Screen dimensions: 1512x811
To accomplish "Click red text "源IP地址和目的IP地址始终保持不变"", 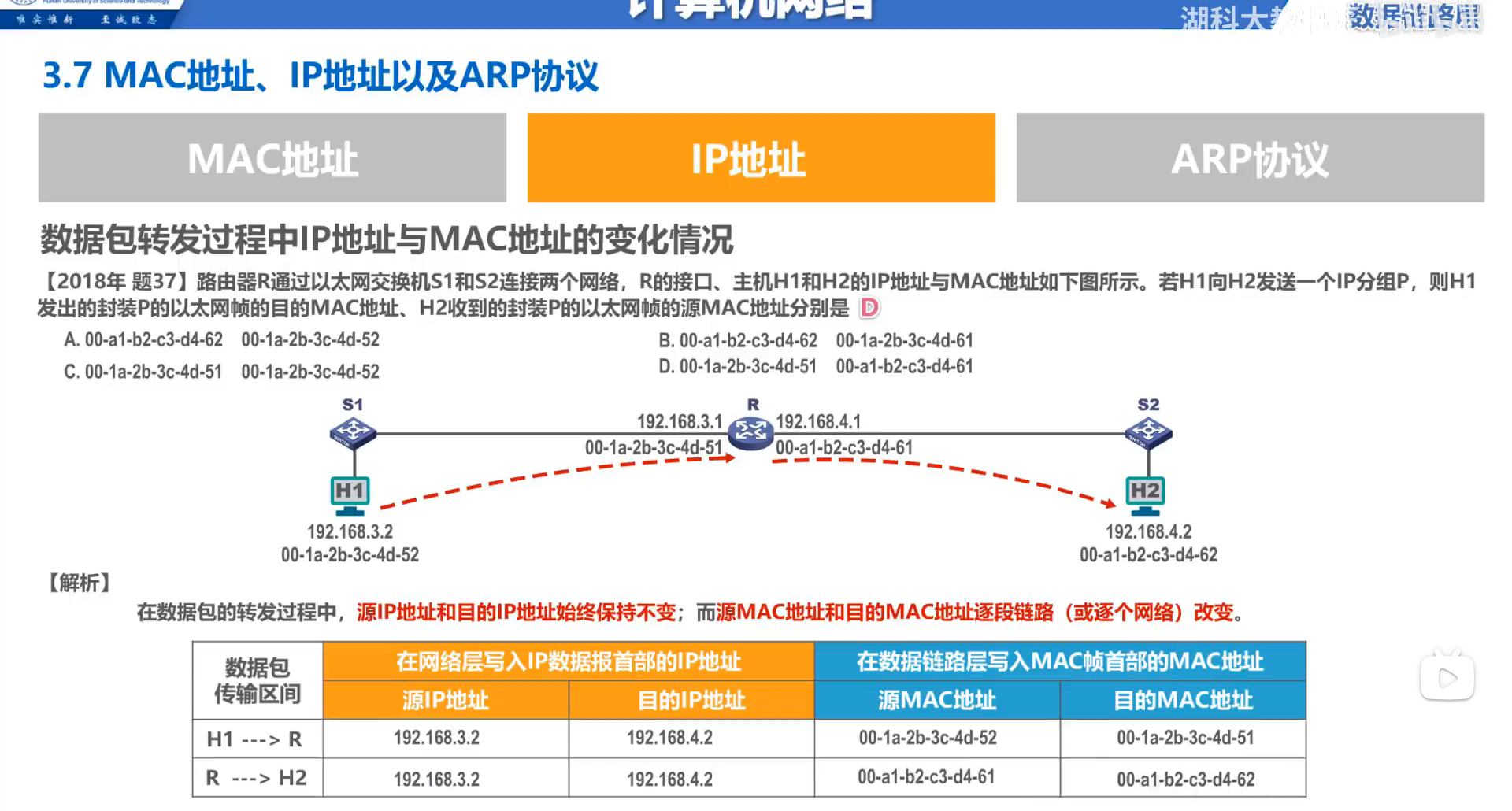I will (x=516, y=612).
